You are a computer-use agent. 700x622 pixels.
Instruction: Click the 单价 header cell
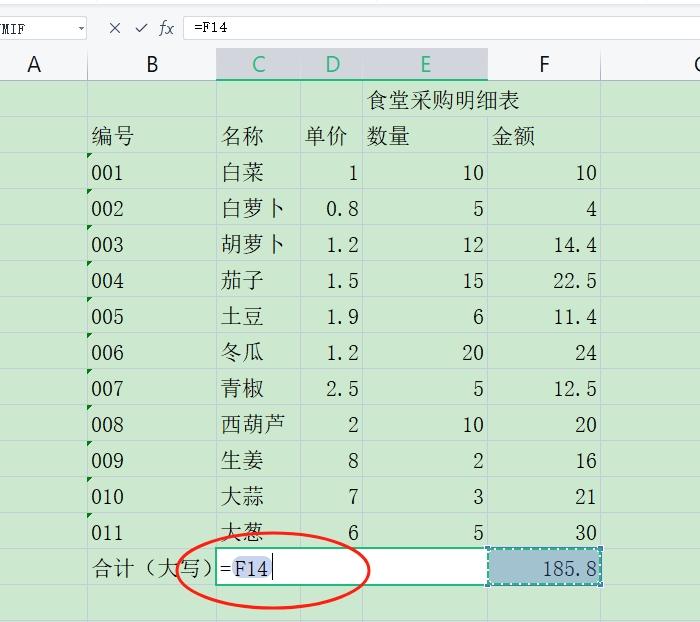tap(332, 135)
